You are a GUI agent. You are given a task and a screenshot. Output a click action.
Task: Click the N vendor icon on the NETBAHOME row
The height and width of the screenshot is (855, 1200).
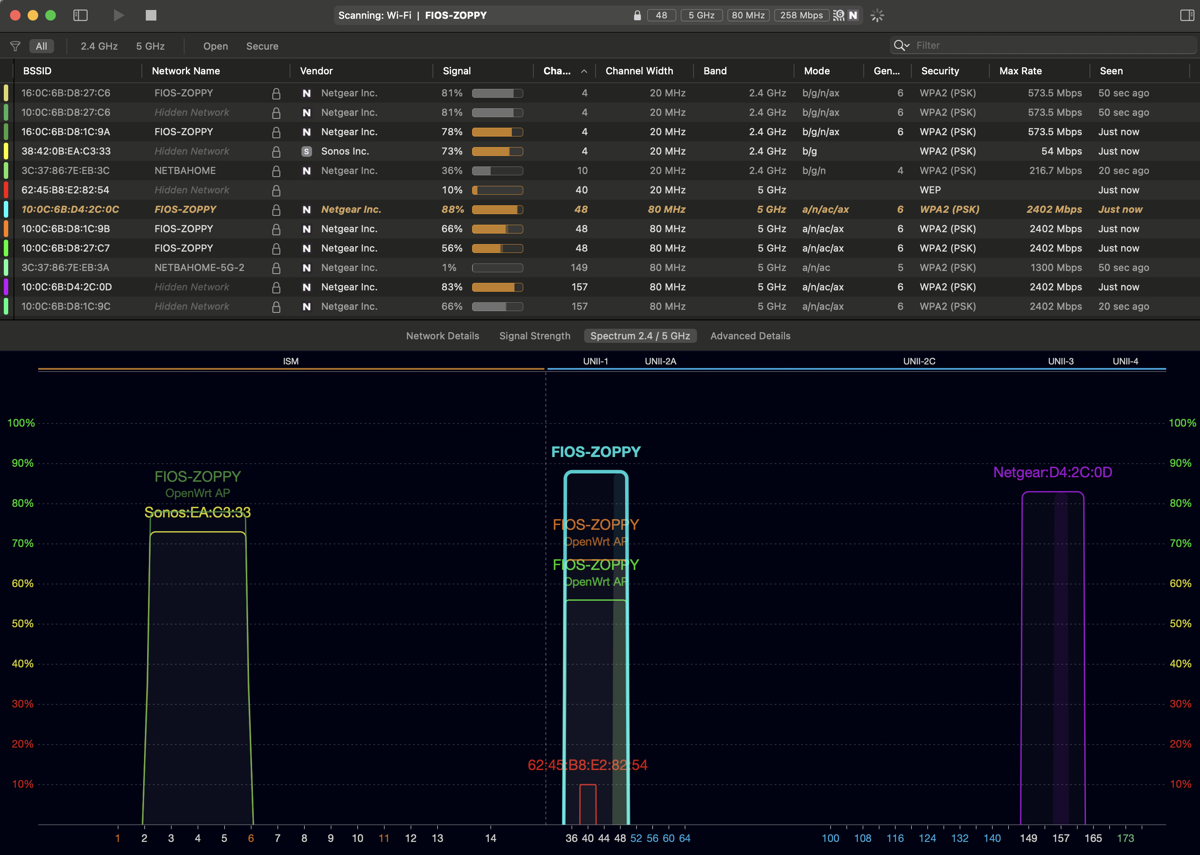coord(306,170)
